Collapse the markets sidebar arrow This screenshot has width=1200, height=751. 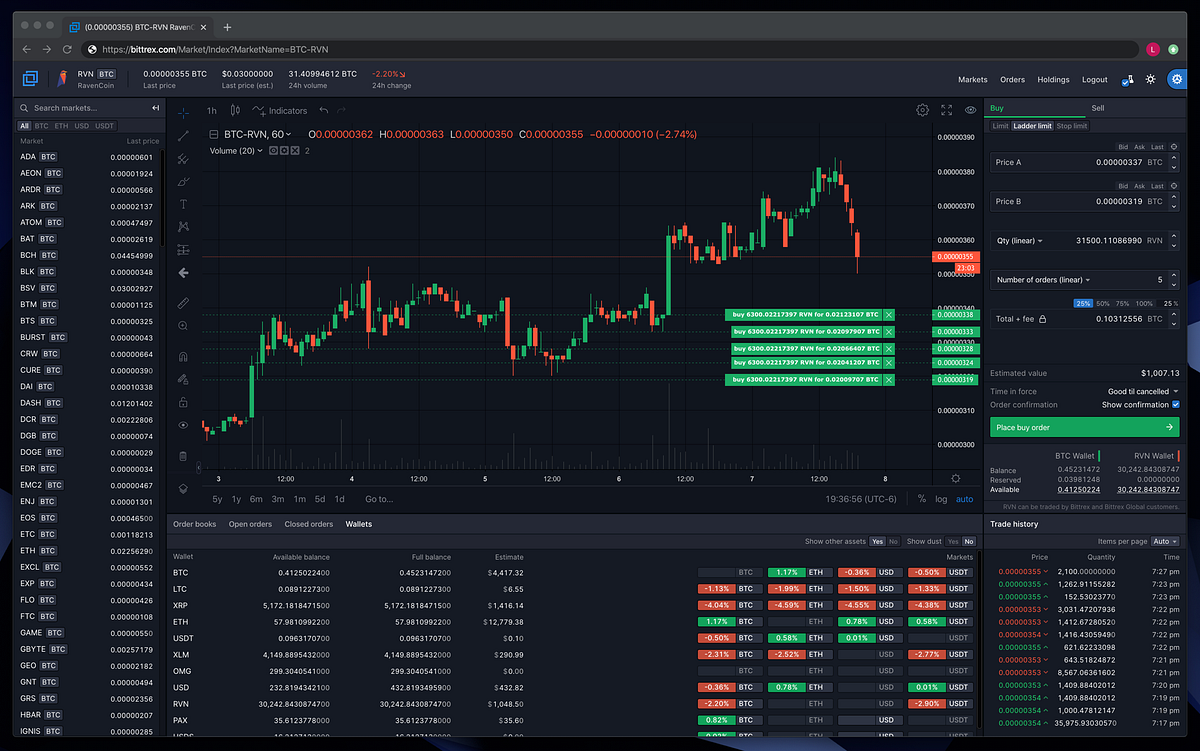click(x=156, y=108)
